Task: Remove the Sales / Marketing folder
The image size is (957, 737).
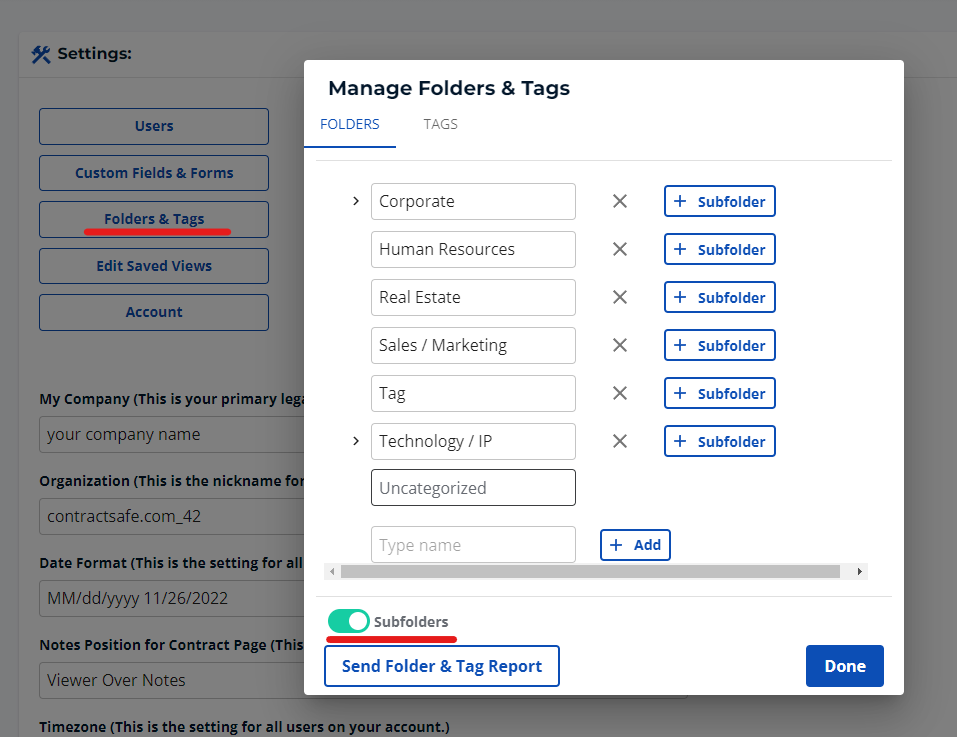Action: pos(620,345)
